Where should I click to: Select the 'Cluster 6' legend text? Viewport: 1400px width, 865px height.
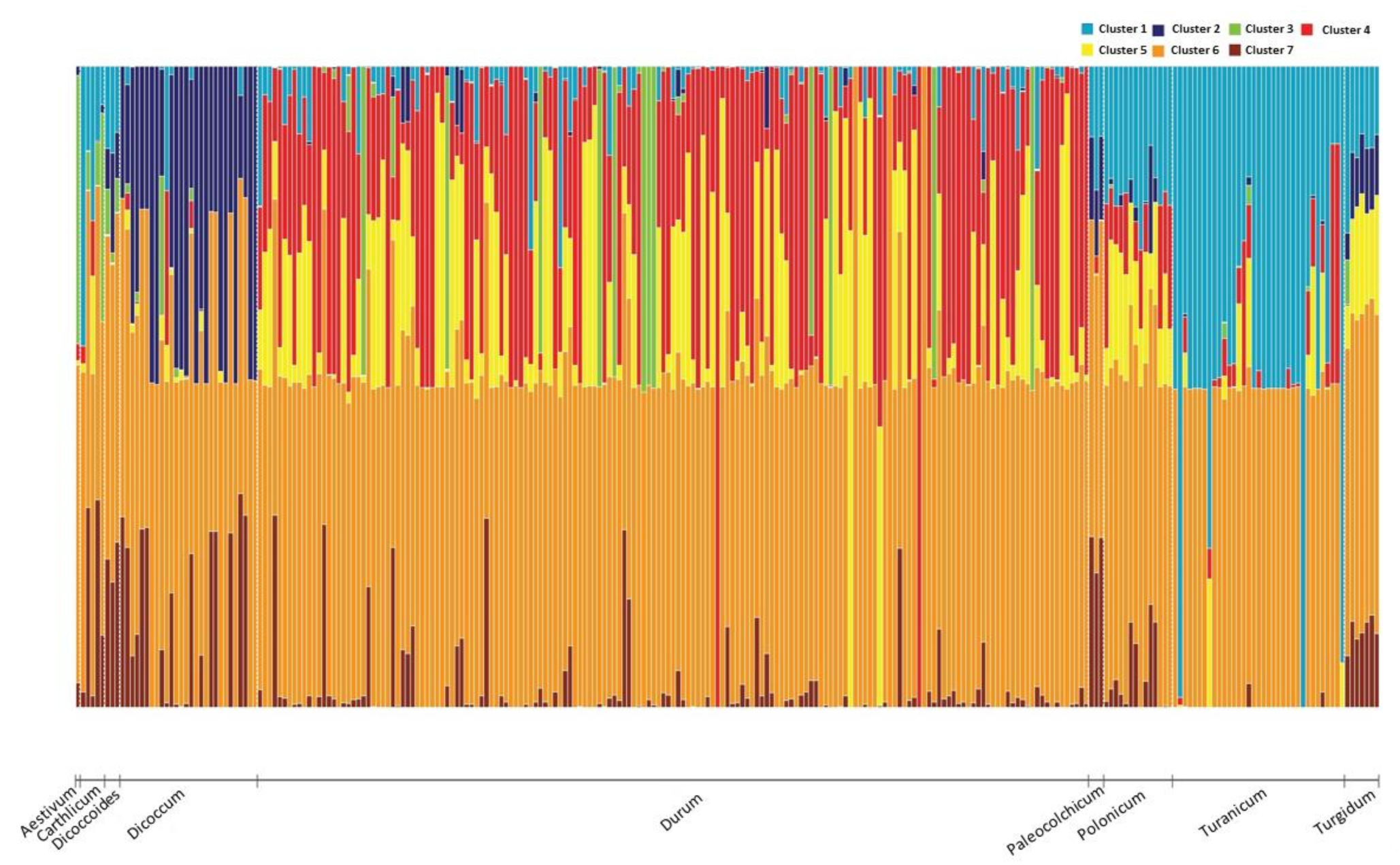click(x=1194, y=50)
